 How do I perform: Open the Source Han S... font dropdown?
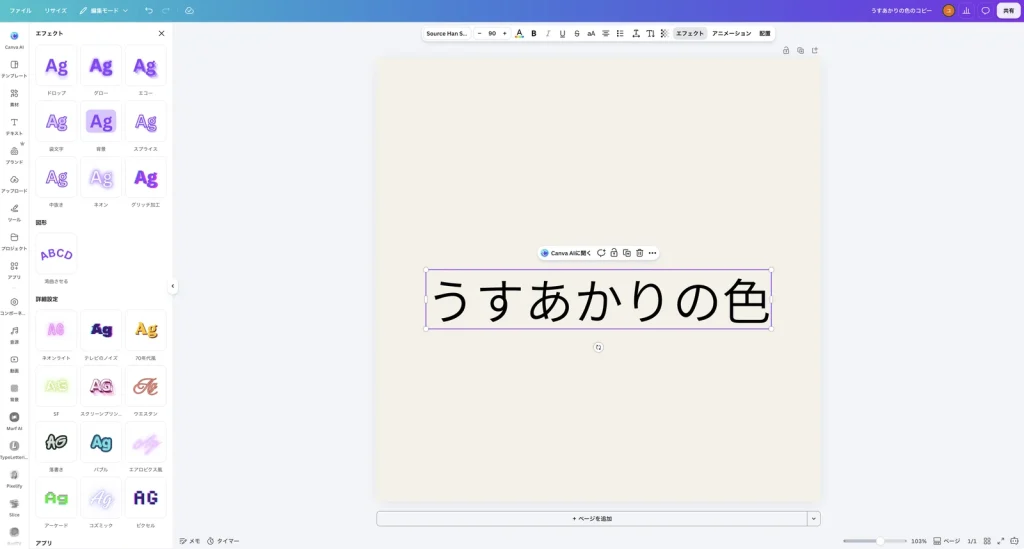[447, 33]
